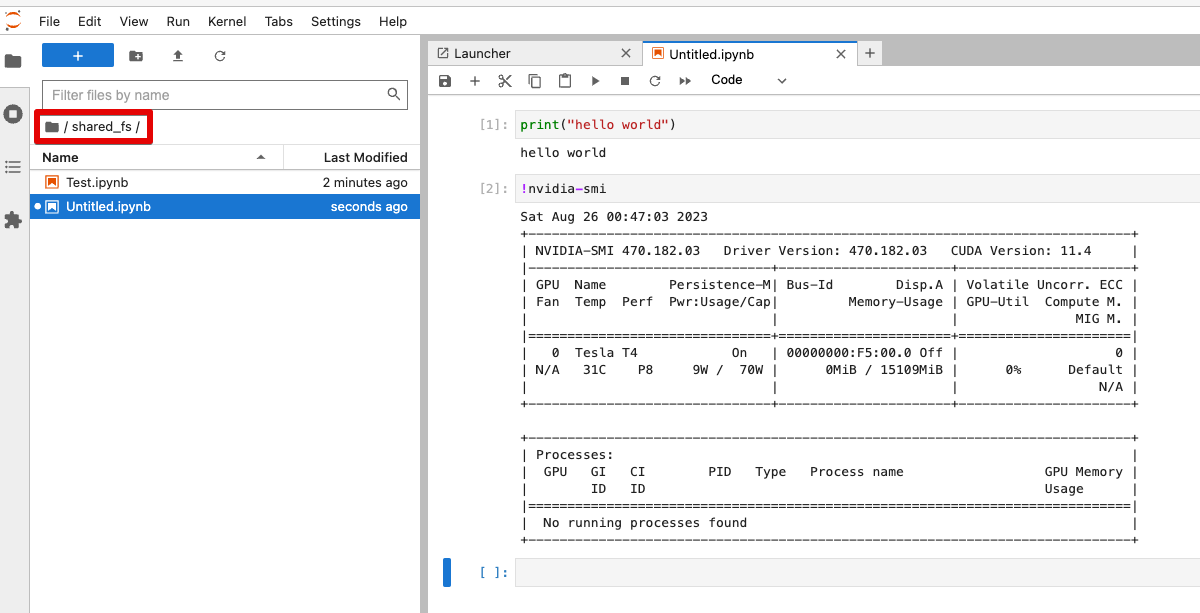Viewport: 1200px width, 613px height.
Task: Open the Extension Manager puzzle icon
Action: [x=13, y=220]
